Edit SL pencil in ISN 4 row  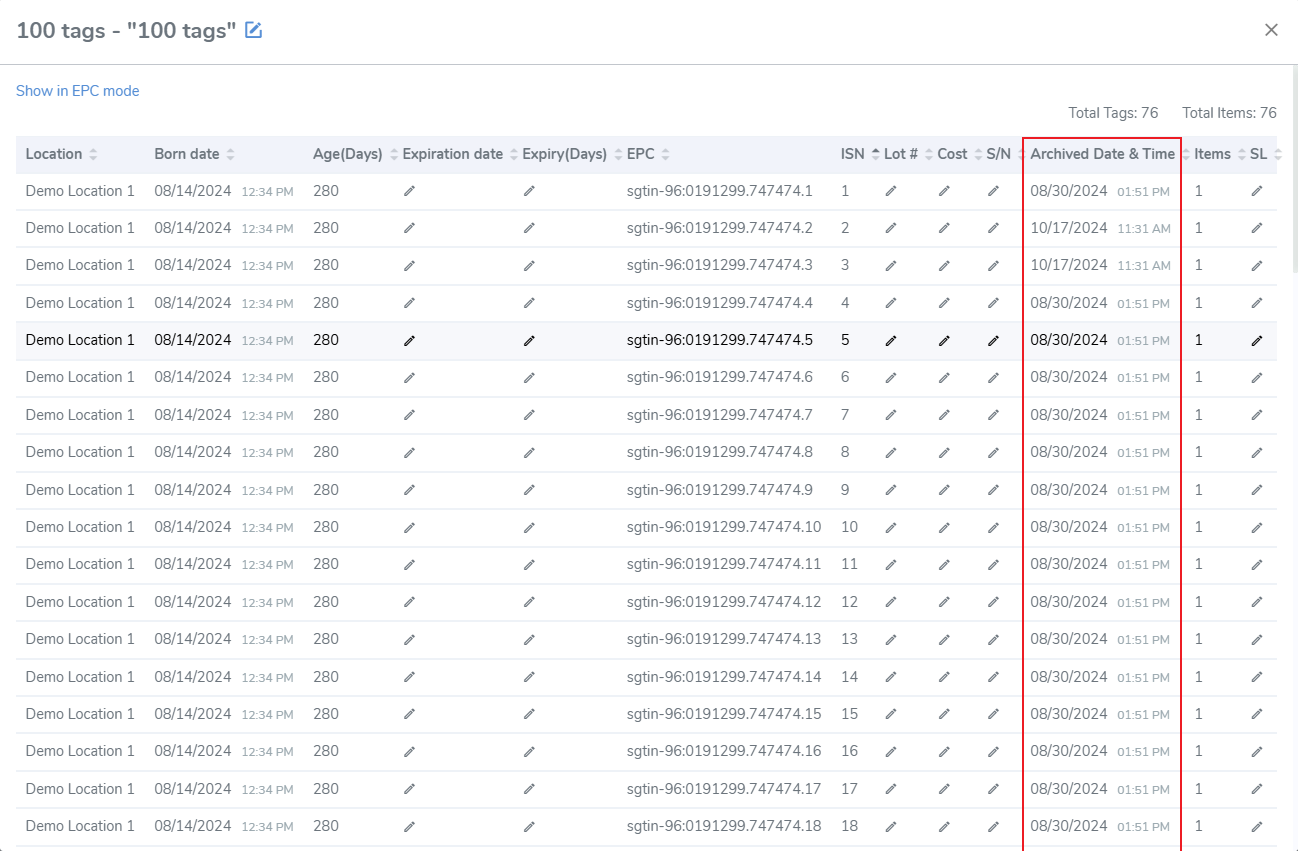pos(1257,303)
